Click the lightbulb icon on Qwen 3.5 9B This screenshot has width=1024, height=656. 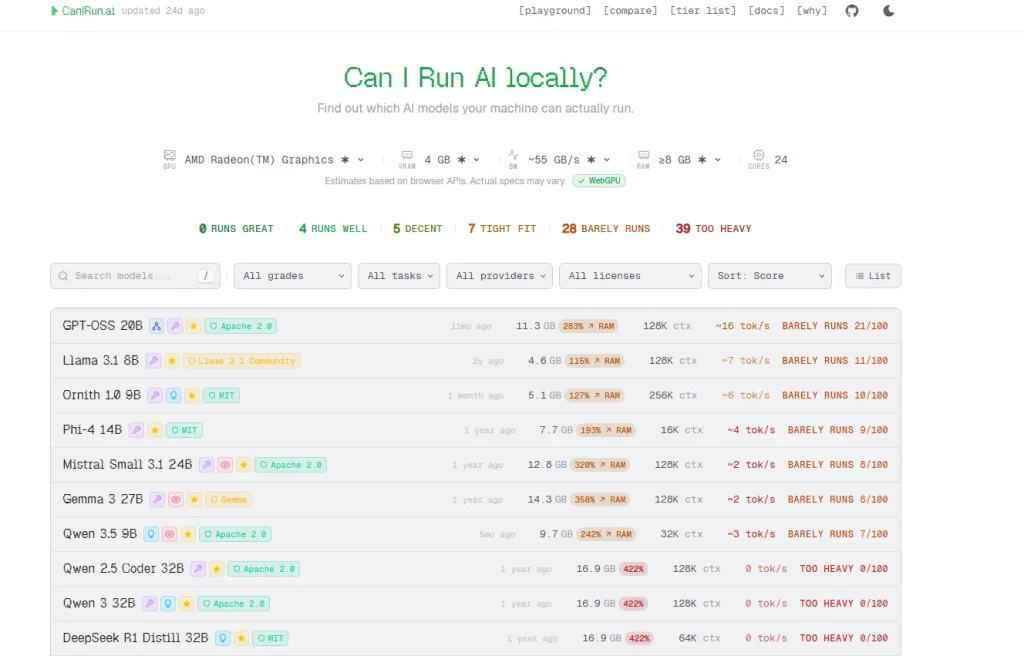coord(151,534)
